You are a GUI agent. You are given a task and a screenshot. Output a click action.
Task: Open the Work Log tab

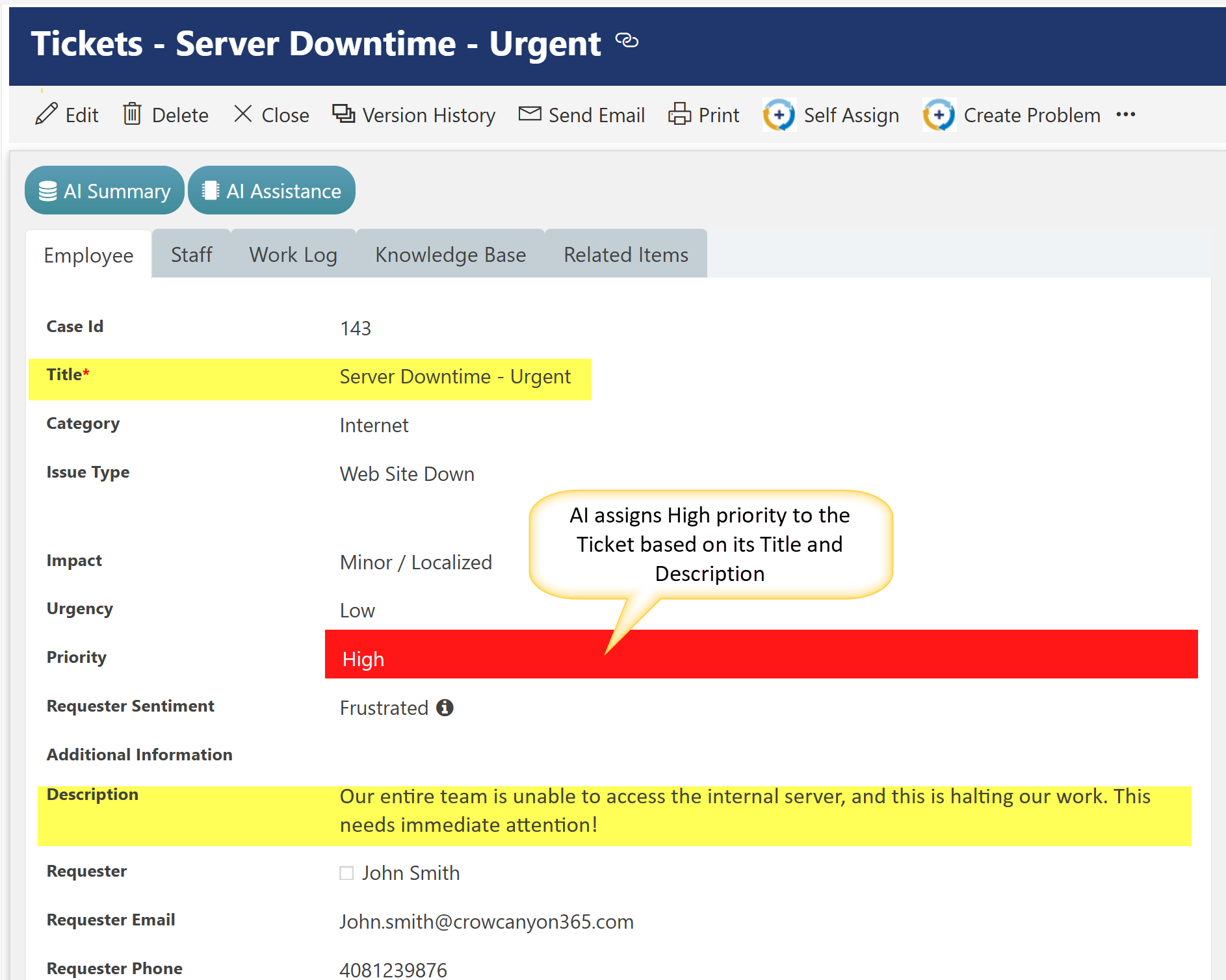coord(293,255)
